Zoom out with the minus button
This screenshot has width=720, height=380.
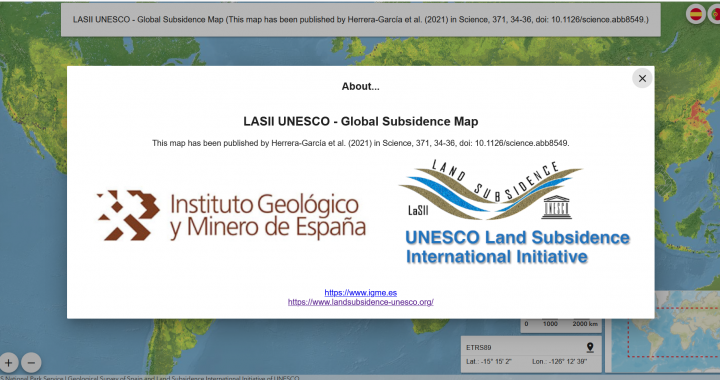31,363
